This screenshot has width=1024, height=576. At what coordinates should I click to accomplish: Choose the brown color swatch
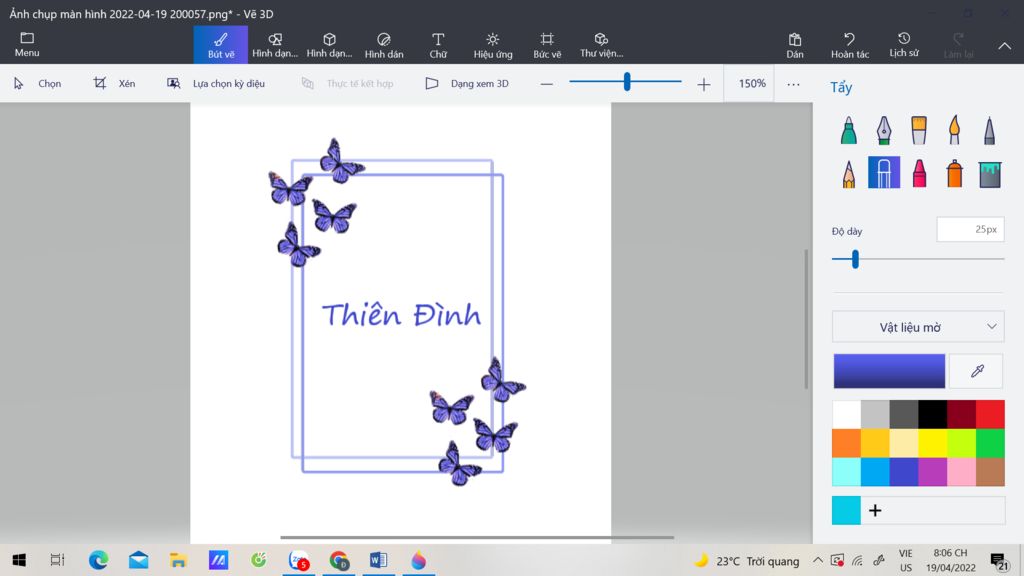click(x=990, y=472)
